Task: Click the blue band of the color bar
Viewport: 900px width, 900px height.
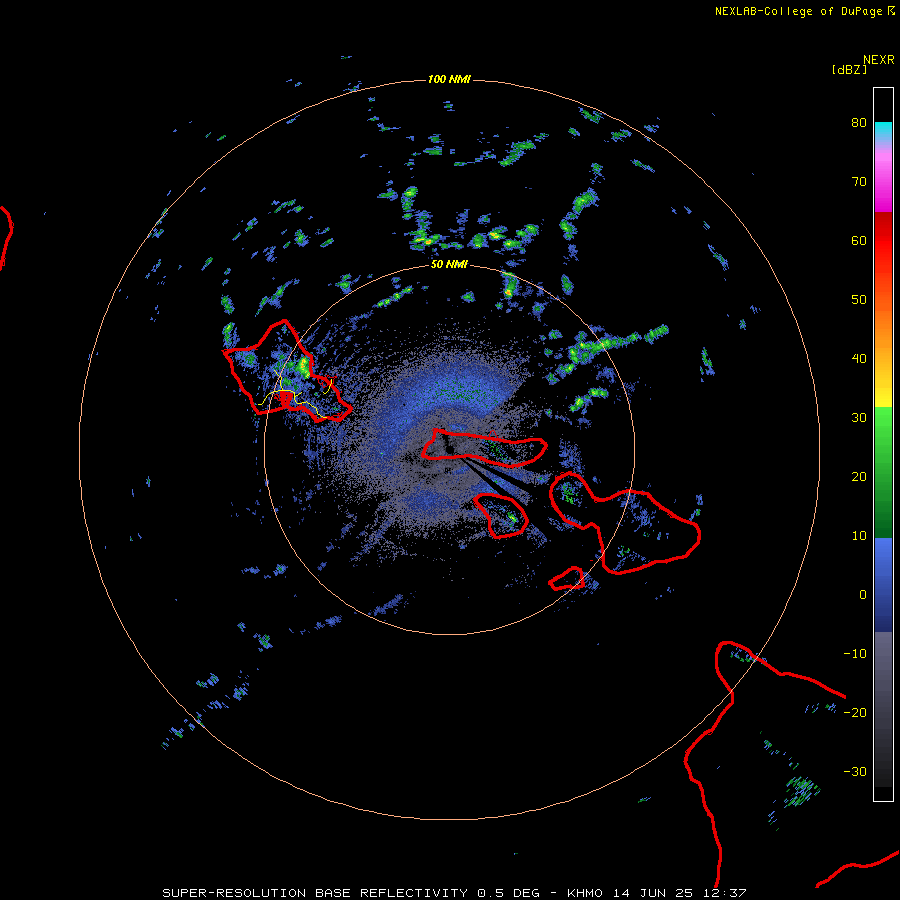Action: (x=883, y=585)
